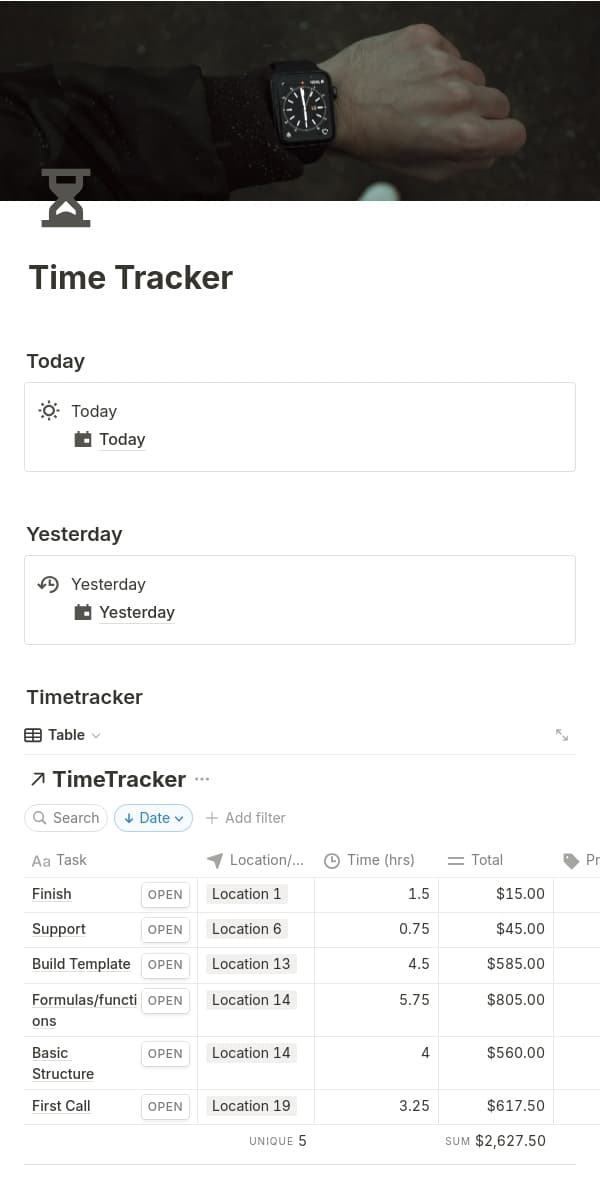Click the hourglass page icon
The image size is (600, 1200).
coord(64,198)
